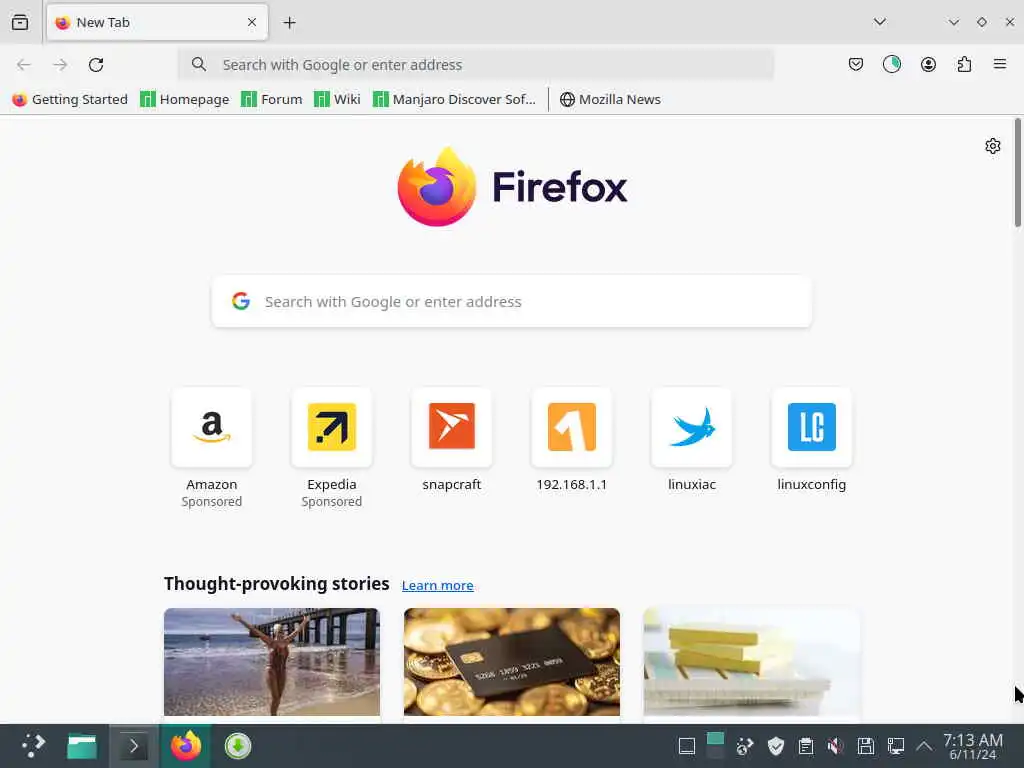Open the Getting Started bookmark
This screenshot has width=1024, height=768.
[70, 99]
